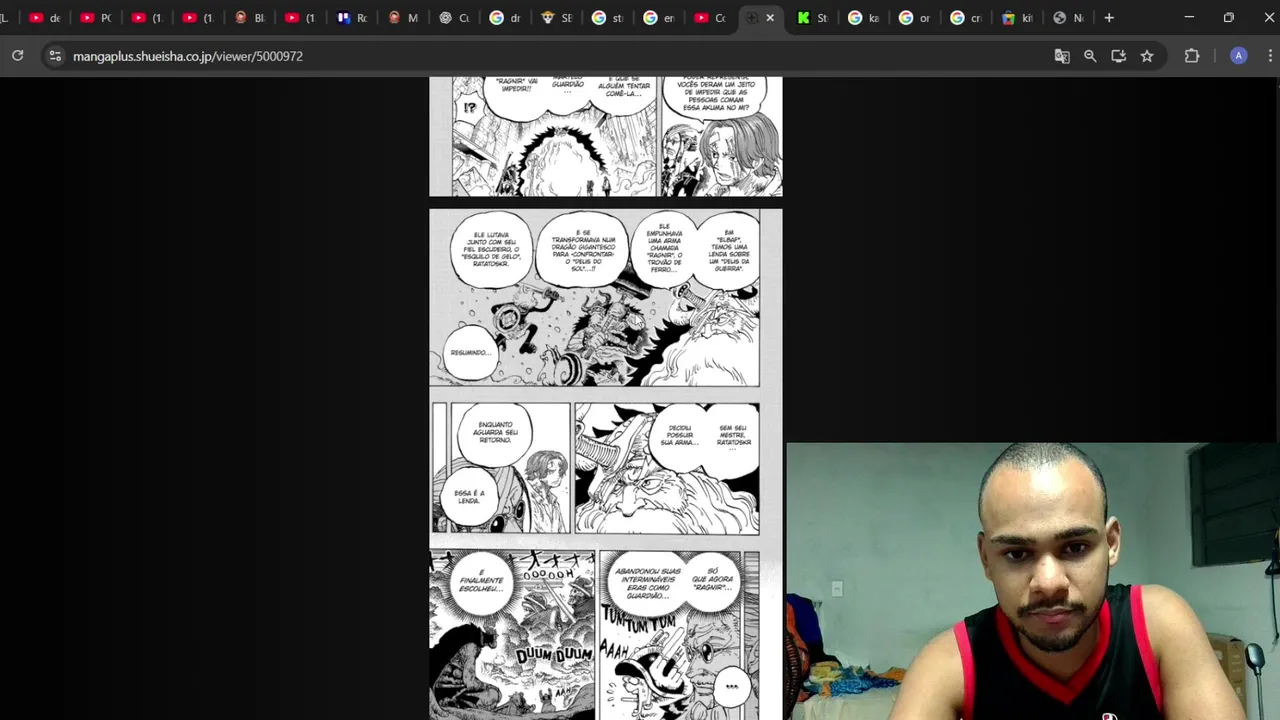The image size is (1280, 720).
Task: Switch to the tab labeled 'Rc'
Action: [353, 18]
